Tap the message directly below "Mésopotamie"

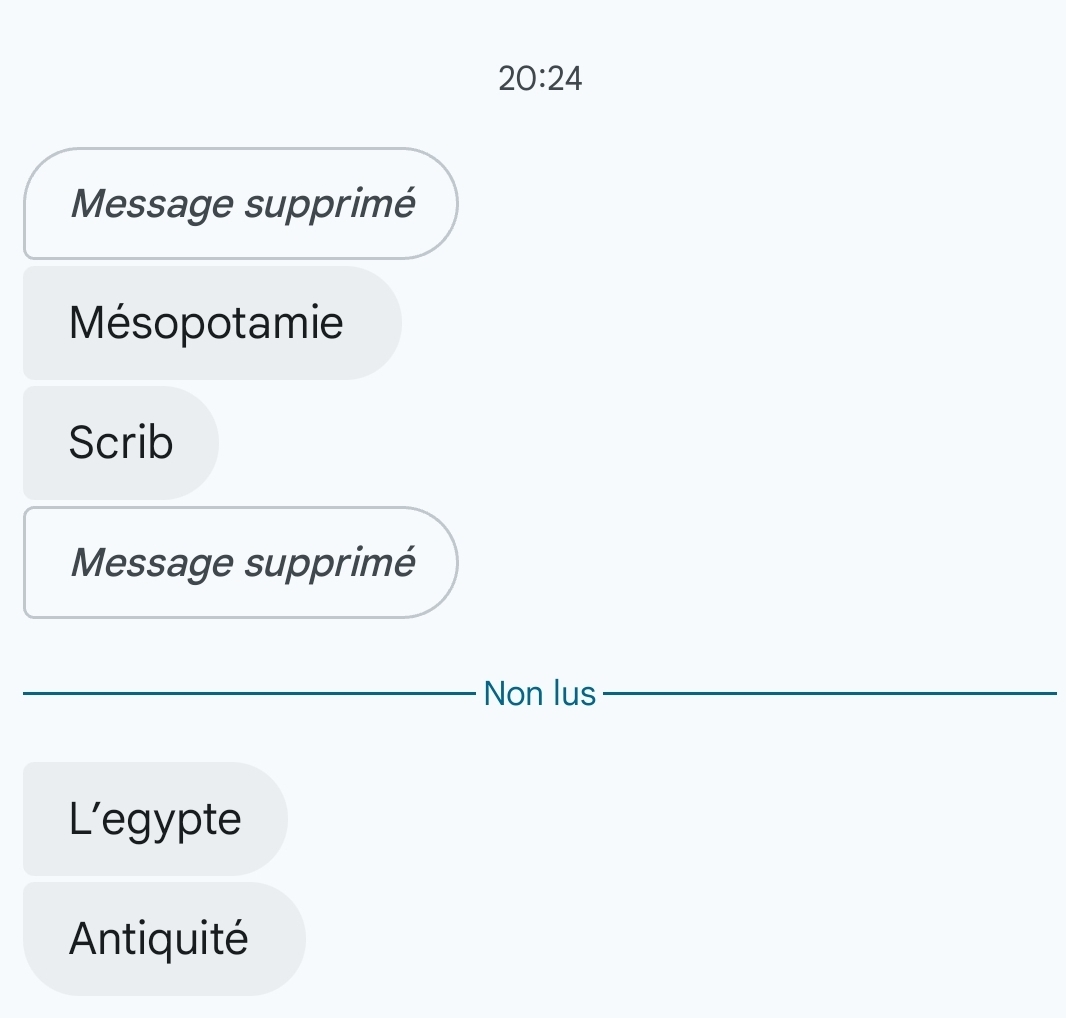coord(121,443)
